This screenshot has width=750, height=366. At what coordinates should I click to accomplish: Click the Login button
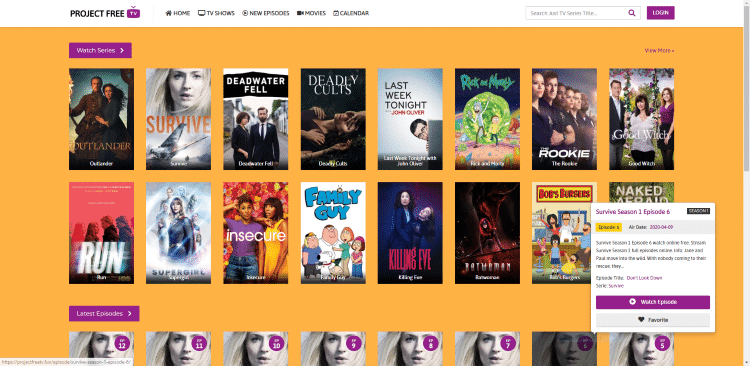pyautogui.click(x=661, y=13)
